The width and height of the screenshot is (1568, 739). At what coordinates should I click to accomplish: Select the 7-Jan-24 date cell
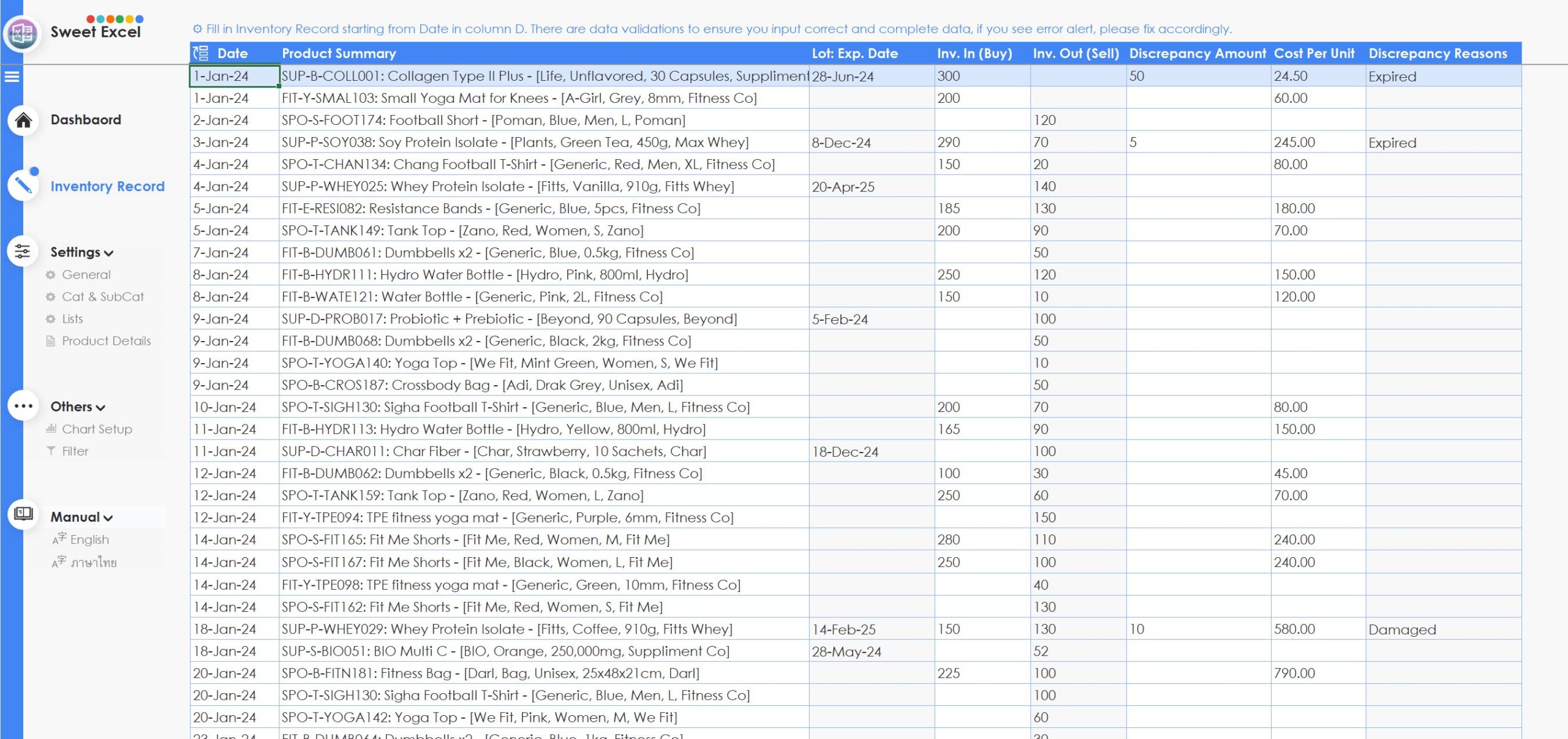click(x=235, y=252)
